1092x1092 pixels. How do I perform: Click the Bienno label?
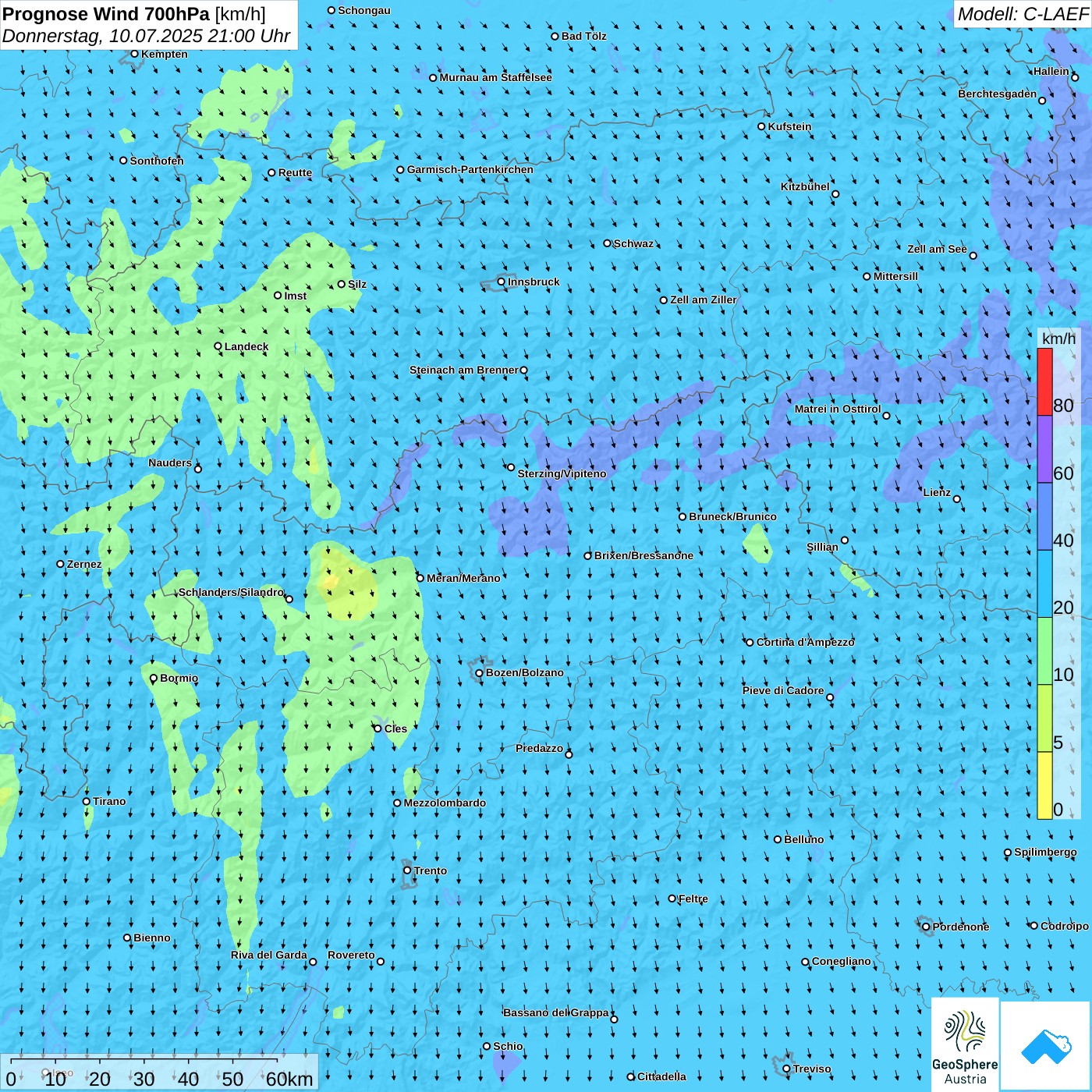click(151, 938)
